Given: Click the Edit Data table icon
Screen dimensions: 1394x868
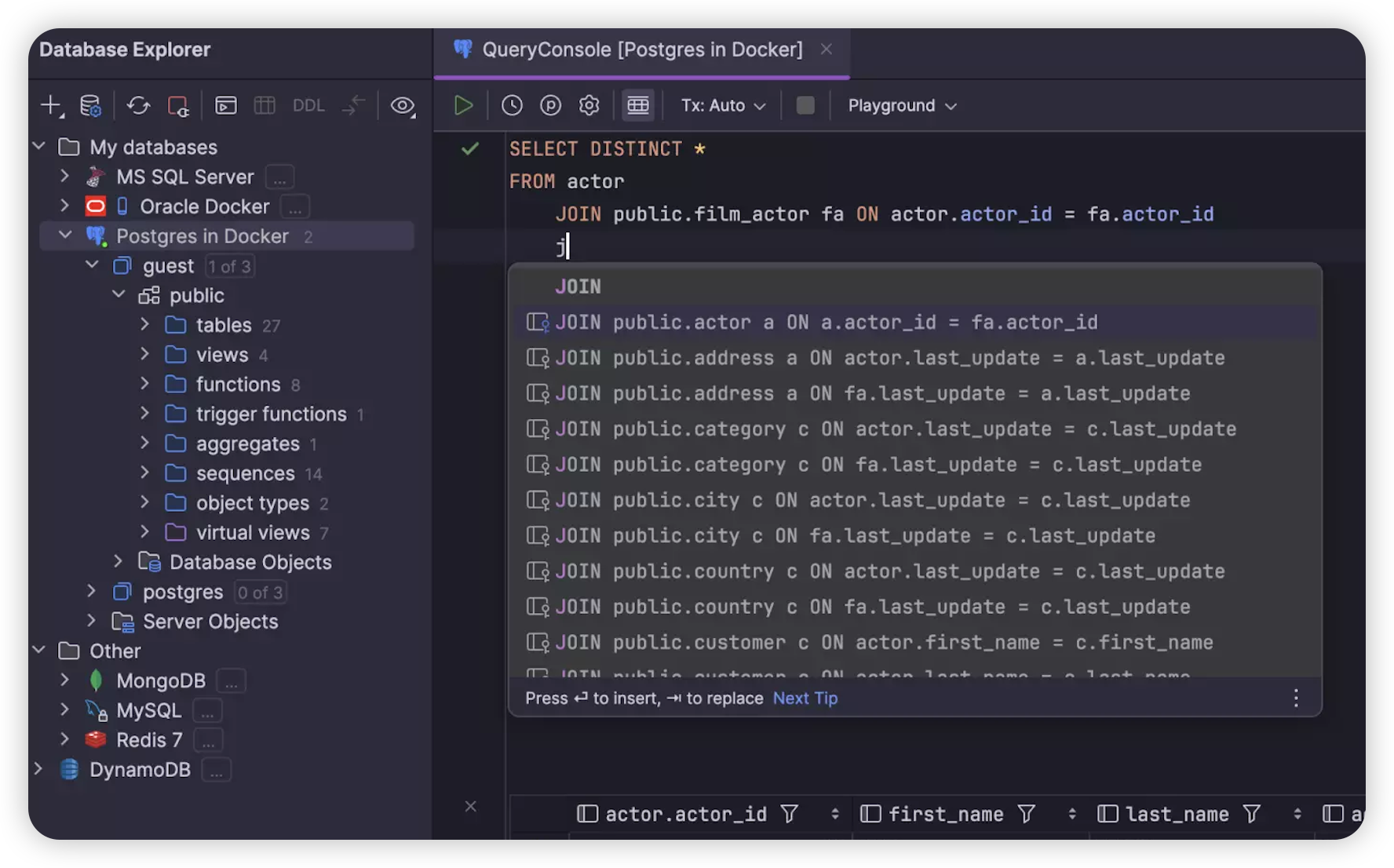Looking at the screenshot, I should (265, 105).
